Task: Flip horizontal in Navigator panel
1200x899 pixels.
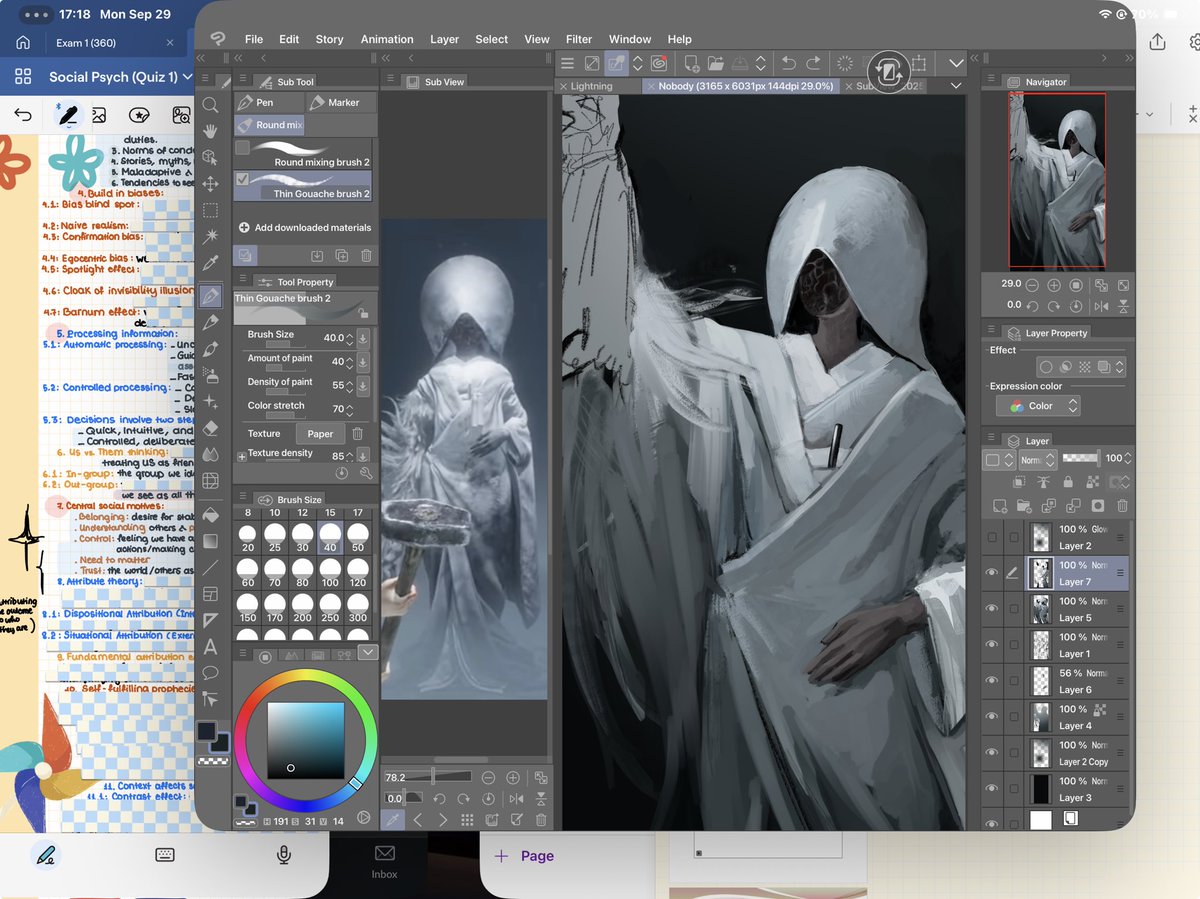Action: pos(1101,306)
